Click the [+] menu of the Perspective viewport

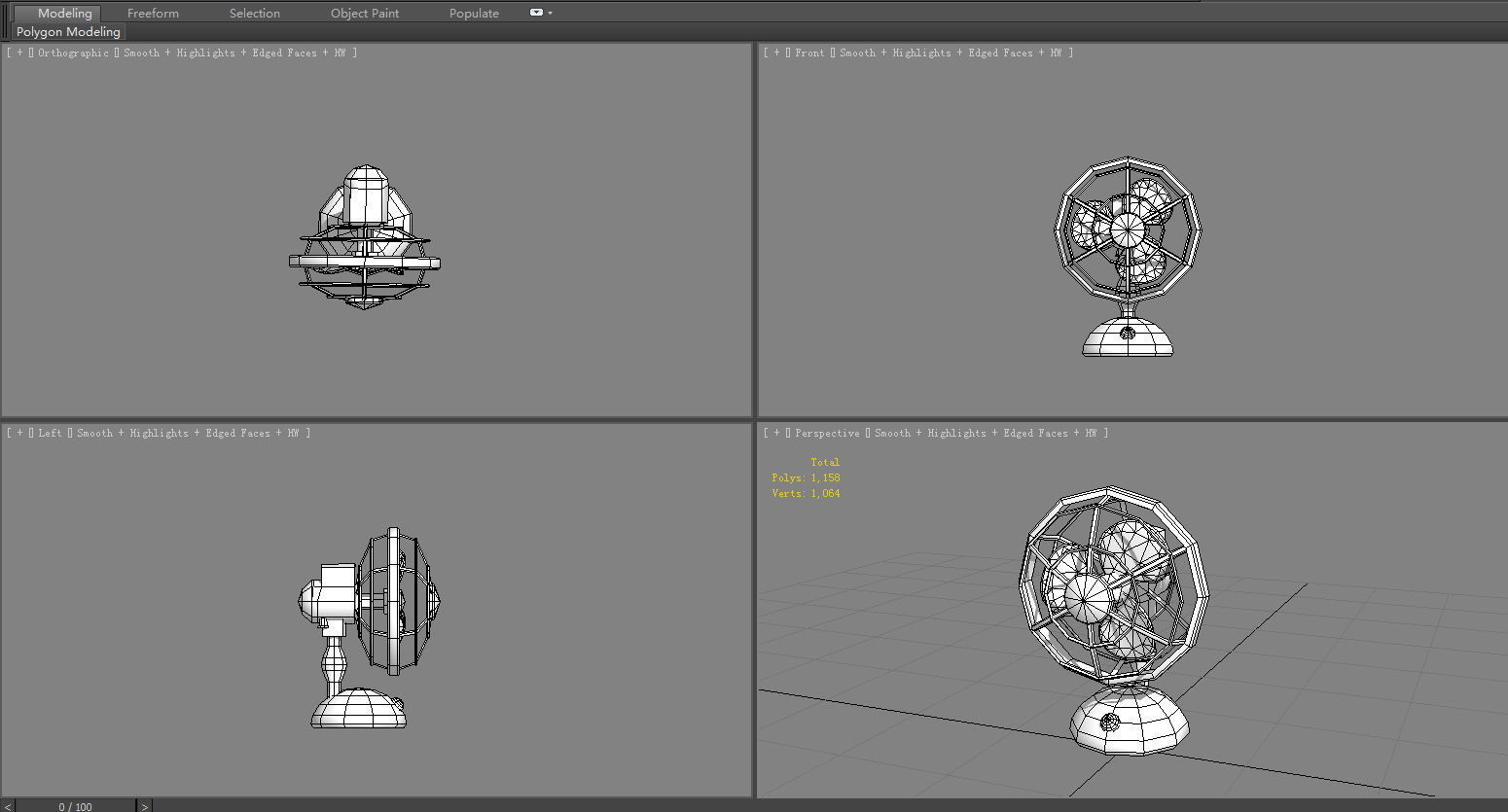[777, 433]
